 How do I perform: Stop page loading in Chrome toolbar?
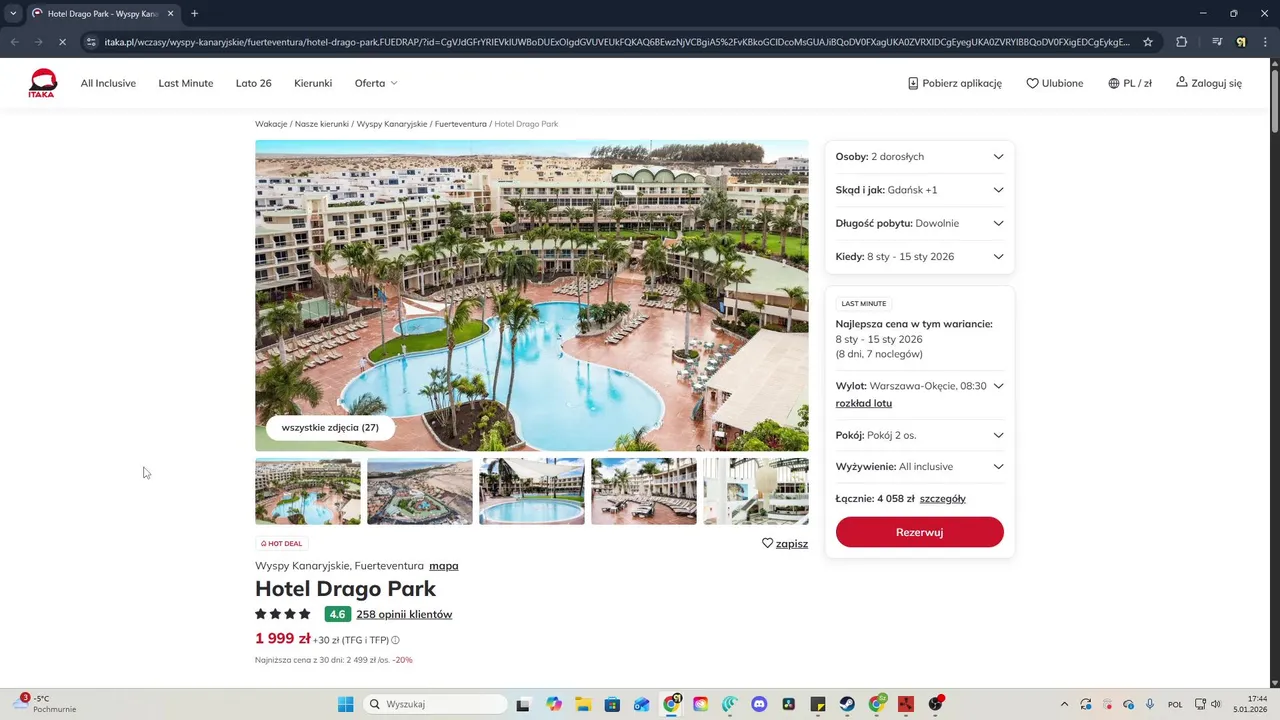[x=62, y=42]
